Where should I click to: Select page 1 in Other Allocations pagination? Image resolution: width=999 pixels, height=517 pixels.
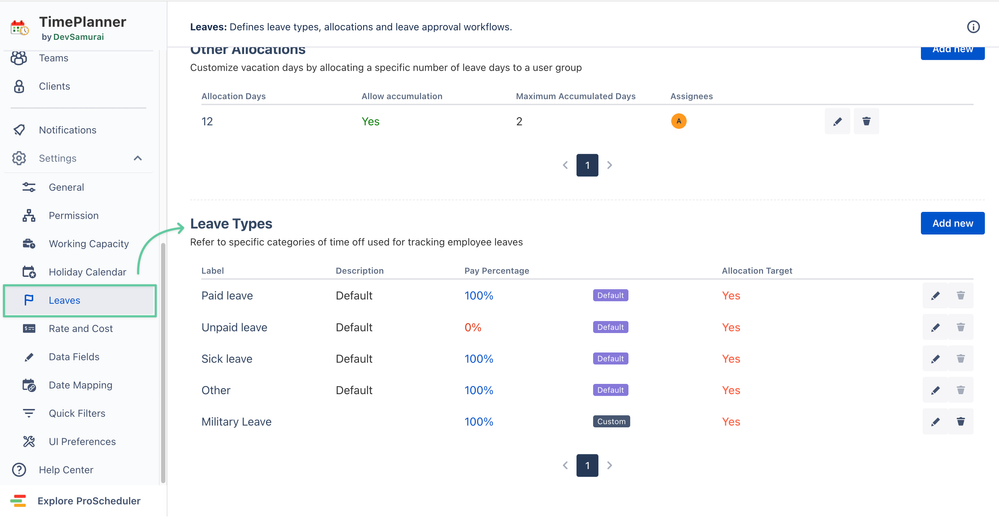point(587,165)
